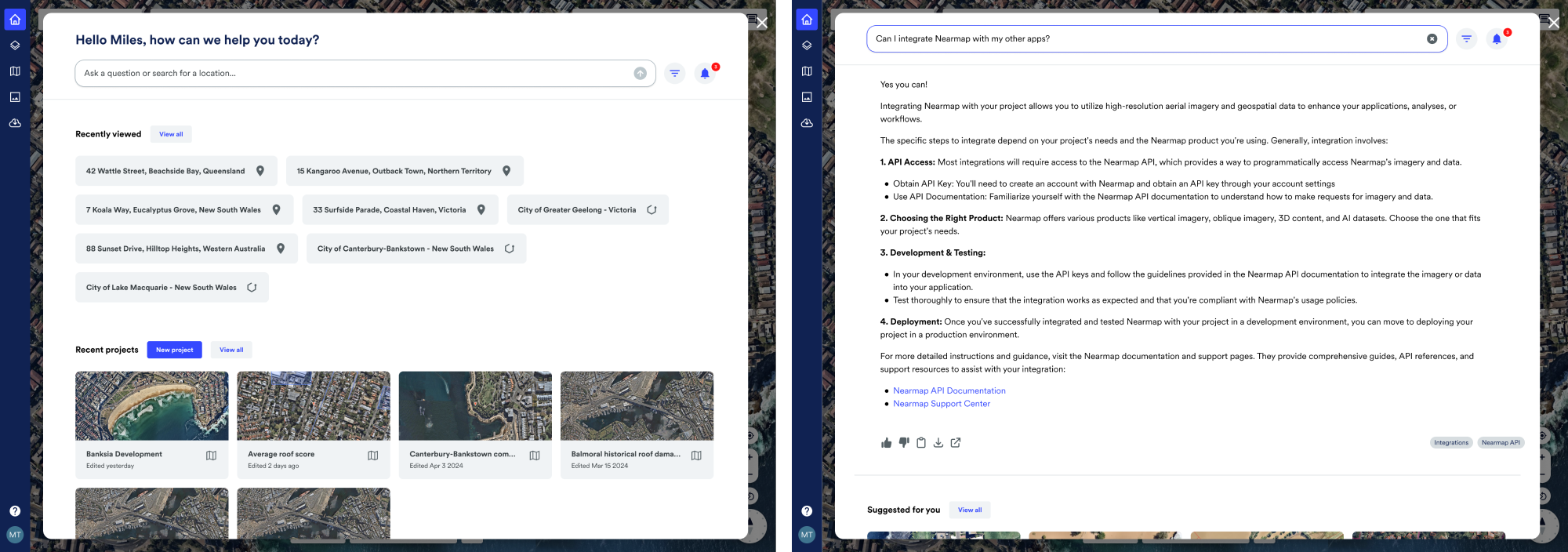Open notifications bell next to the integration query
This screenshot has height=552, width=1568.
point(1497,39)
